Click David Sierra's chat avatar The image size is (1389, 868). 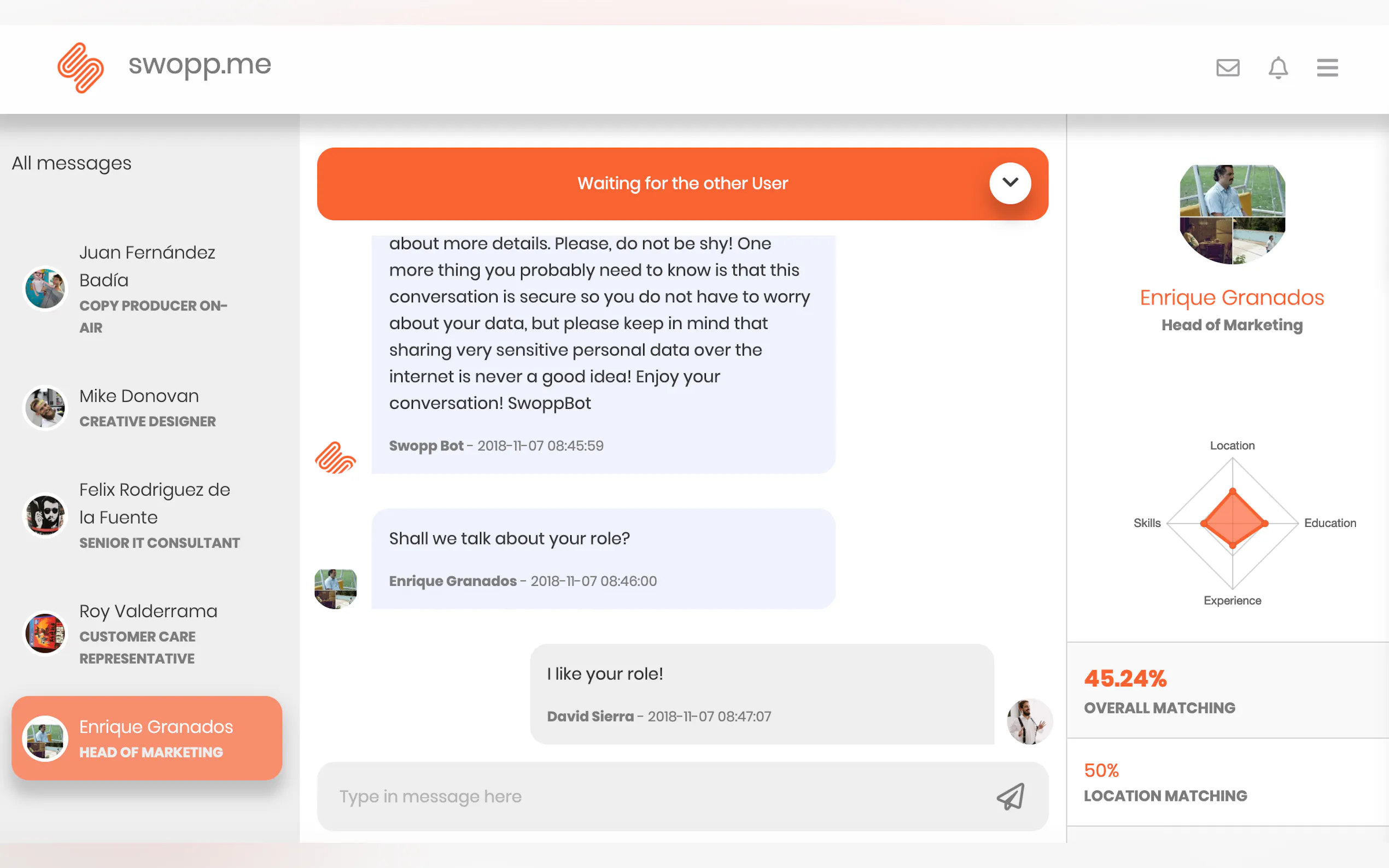(x=1029, y=721)
